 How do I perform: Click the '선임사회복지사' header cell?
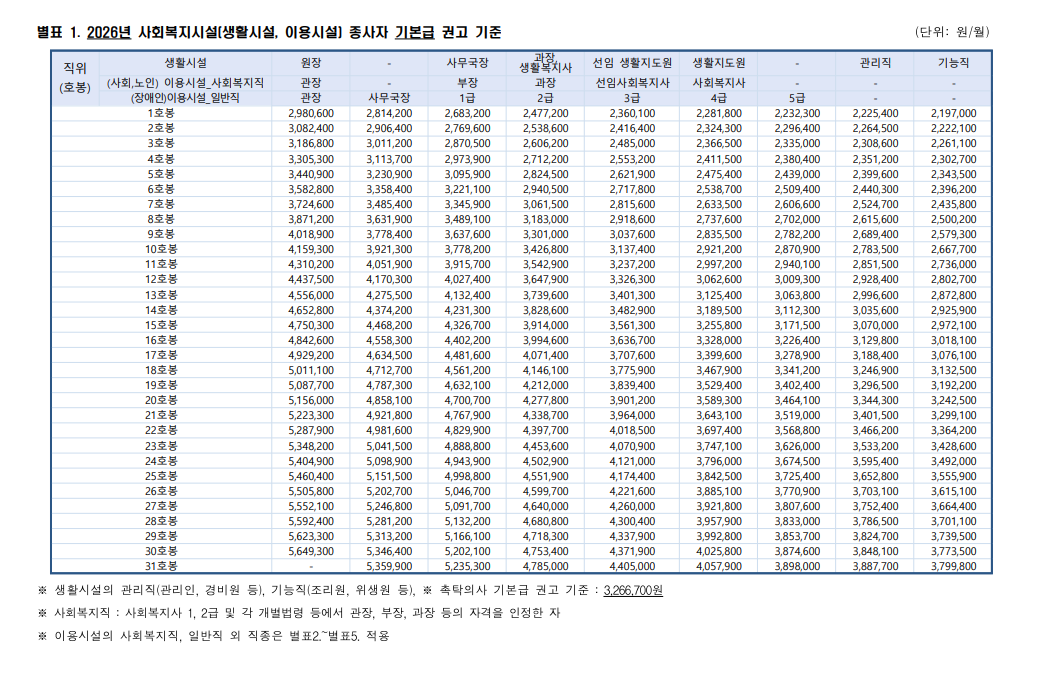tap(632, 83)
